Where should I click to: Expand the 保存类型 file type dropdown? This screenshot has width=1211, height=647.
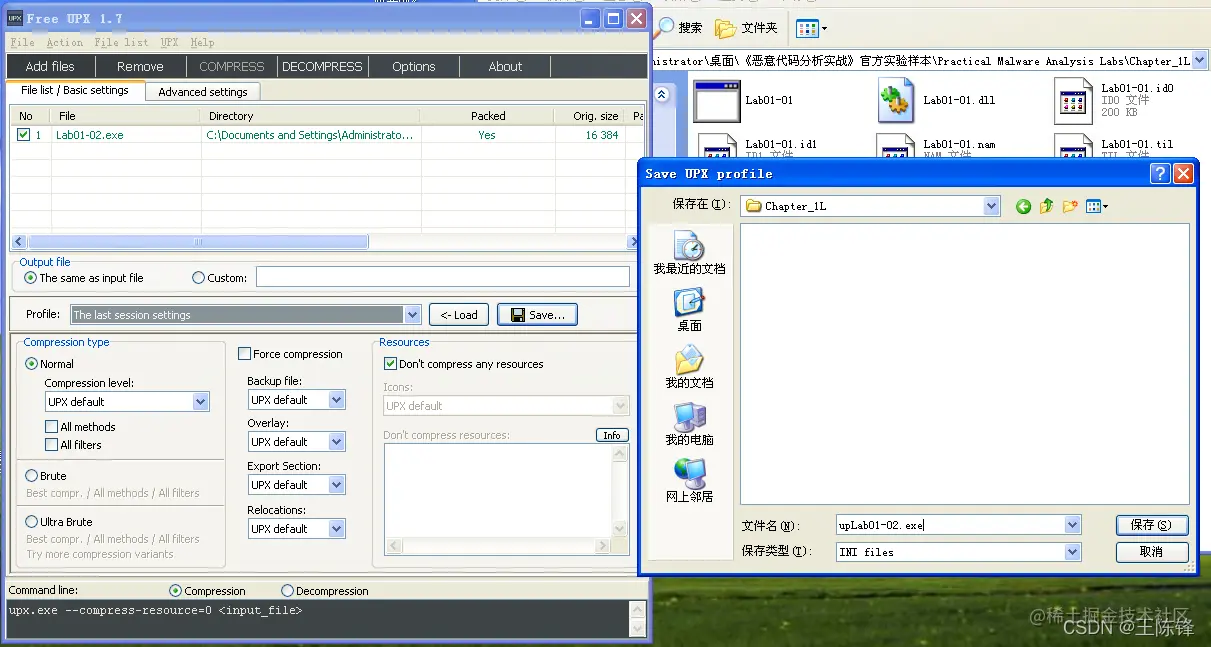(1073, 552)
